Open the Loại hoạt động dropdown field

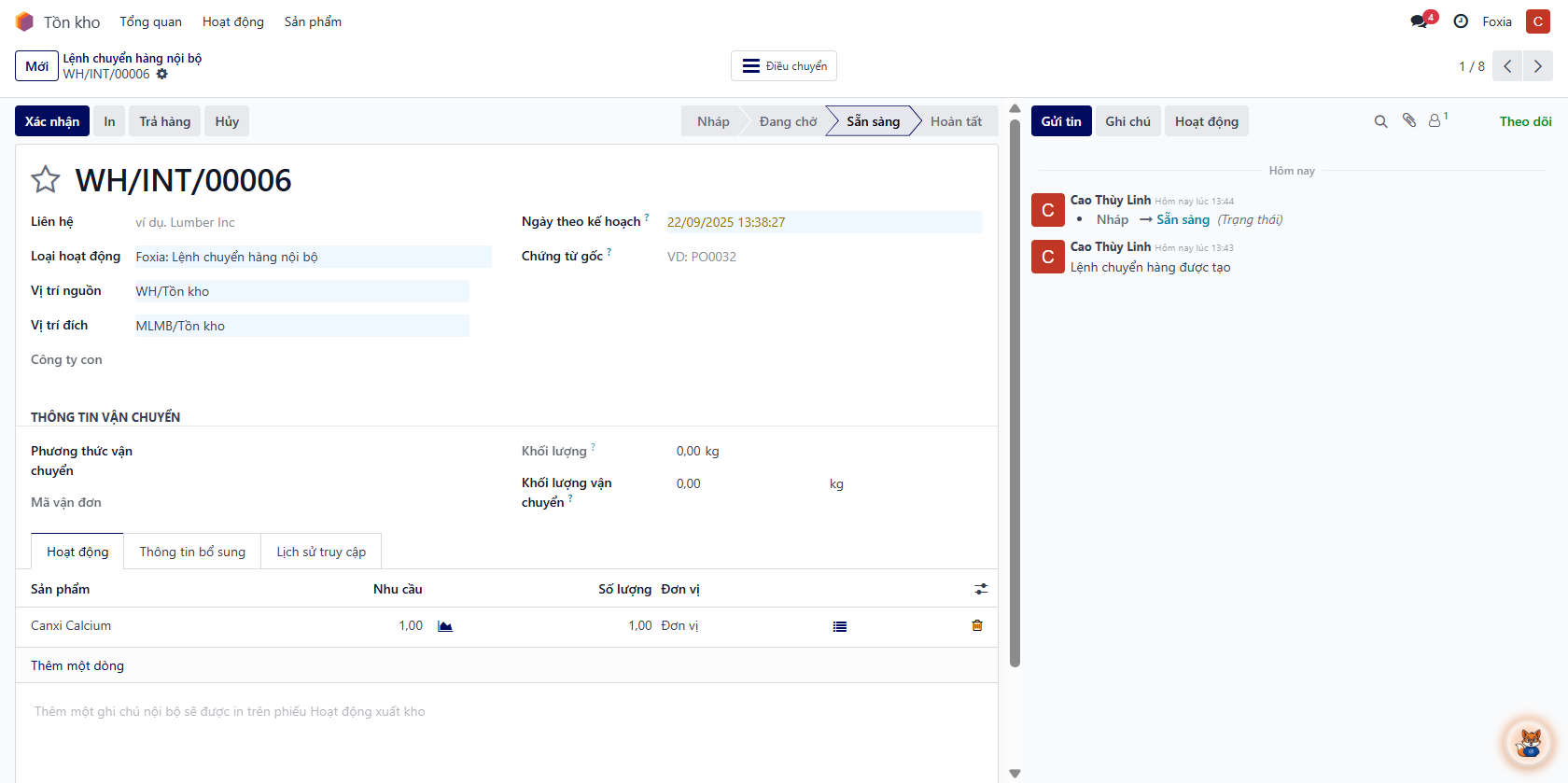click(x=313, y=257)
